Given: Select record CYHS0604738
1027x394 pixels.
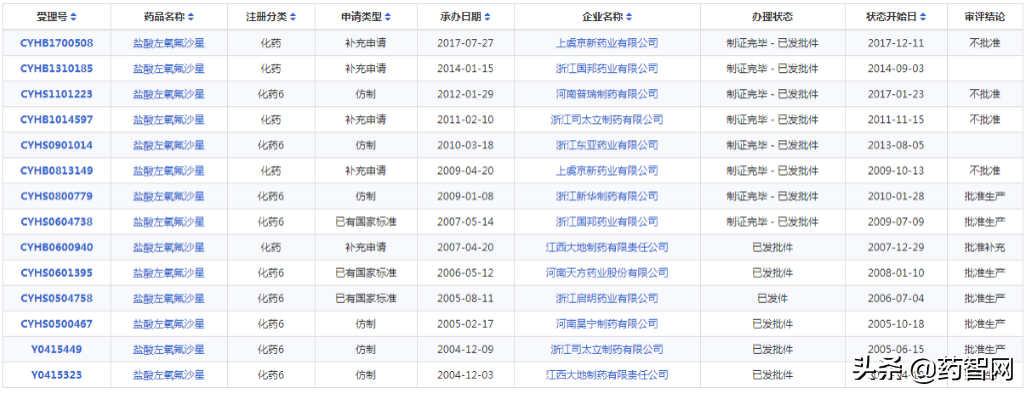Looking at the screenshot, I should coord(56,222).
